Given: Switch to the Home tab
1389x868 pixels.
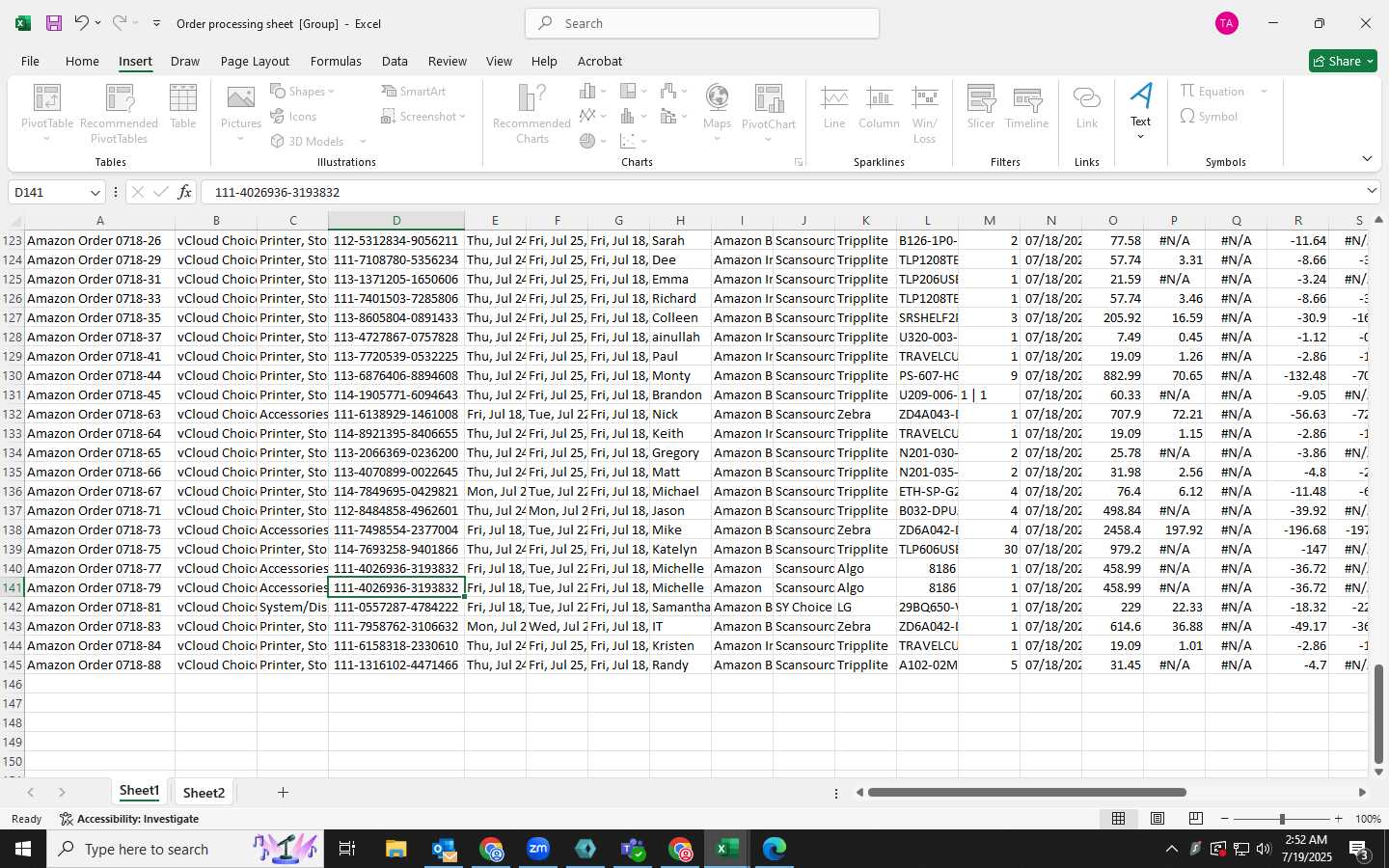Looking at the screenshot, I should [82, 61].
